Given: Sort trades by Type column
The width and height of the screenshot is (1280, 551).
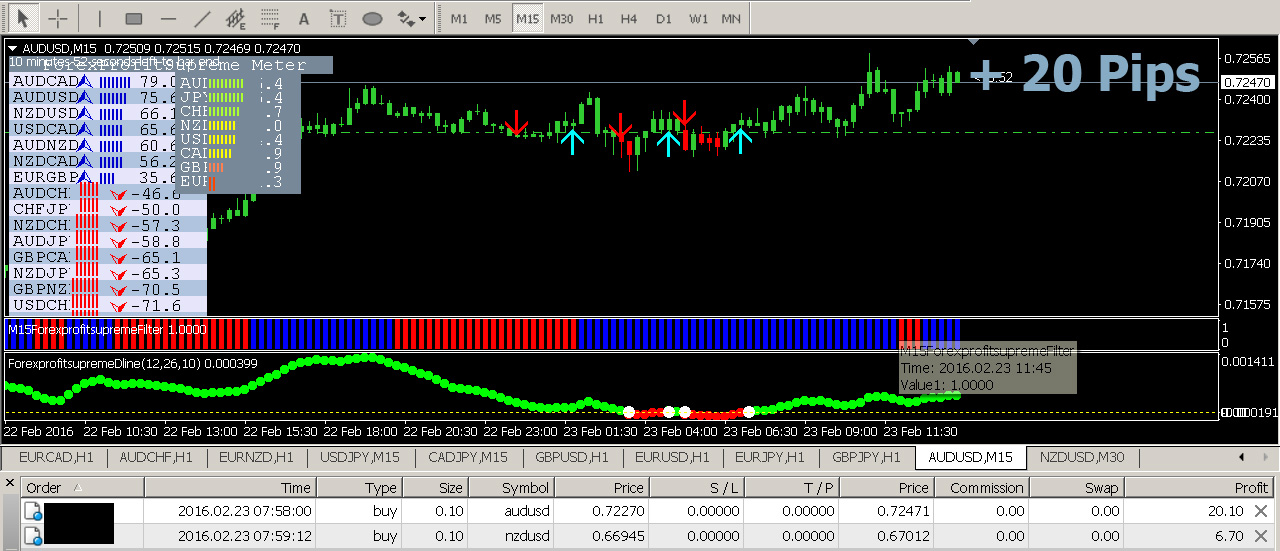Looking at the screenshot, I should tap(360, 488).
